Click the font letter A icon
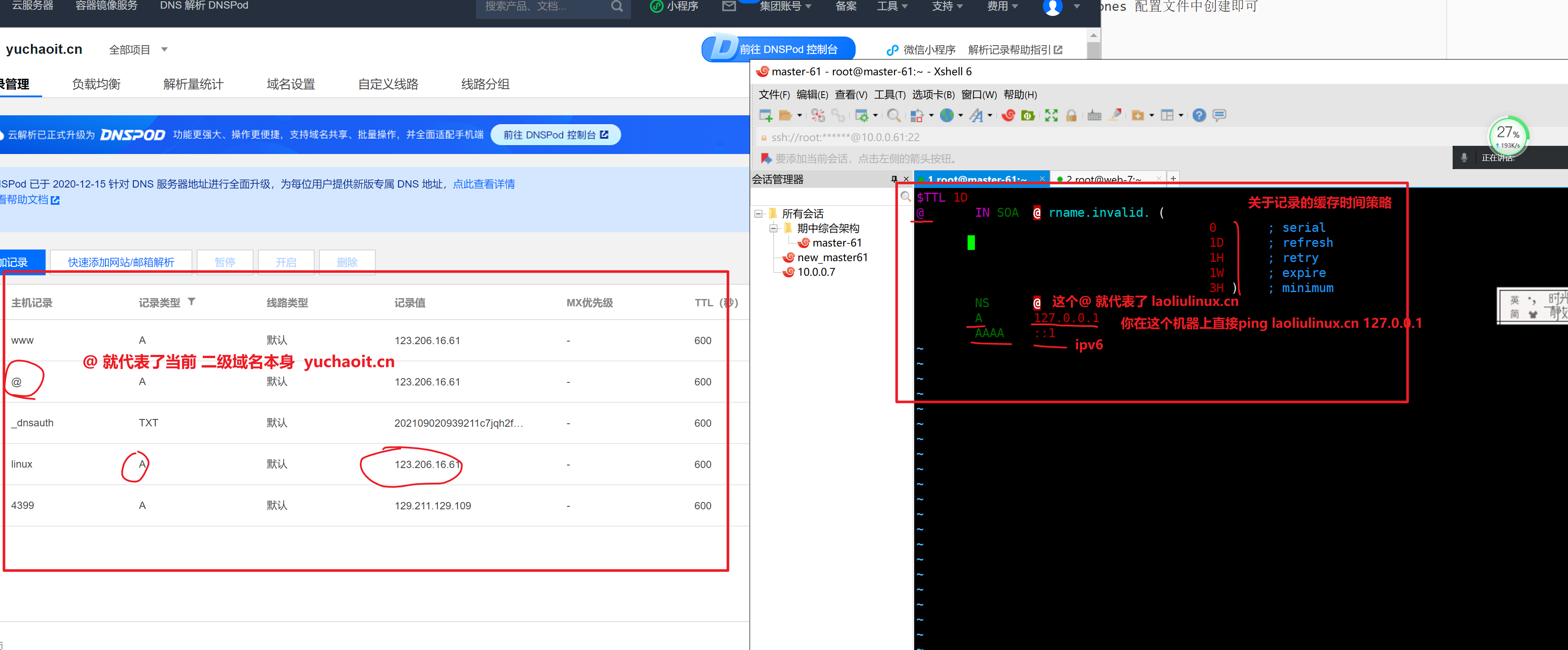1568x650 pixels. click(x=976, y=115)
